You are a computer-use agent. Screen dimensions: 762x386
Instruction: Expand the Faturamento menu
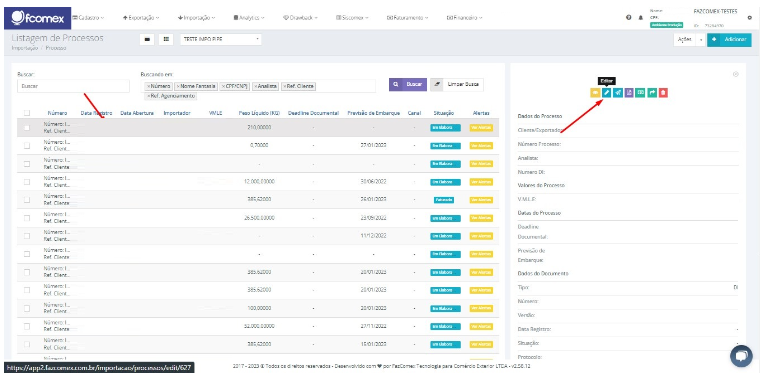(407, 18)
